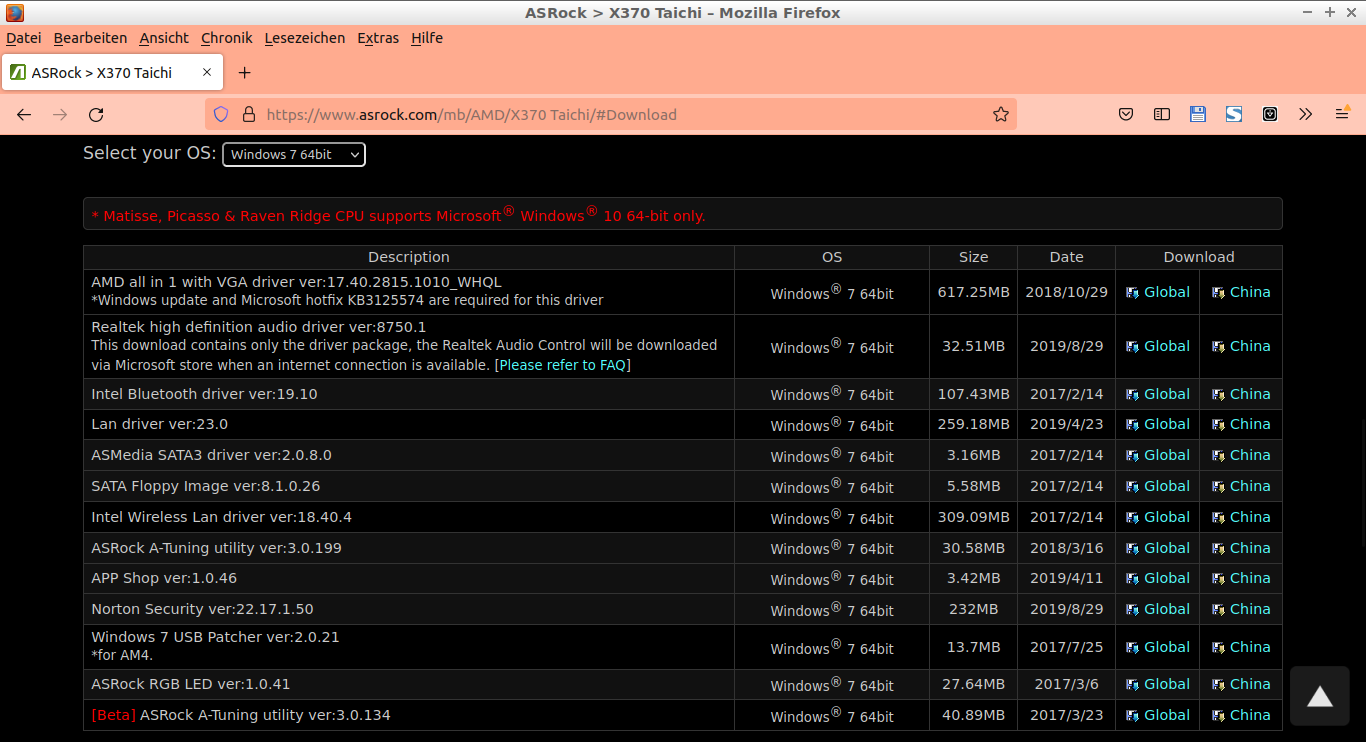Image resolution: width=1366 pixels, height=742 pixels.
Task: Click the blue floppy disk extension icon
Action: pyautogui.click(x=1198, y=115)
